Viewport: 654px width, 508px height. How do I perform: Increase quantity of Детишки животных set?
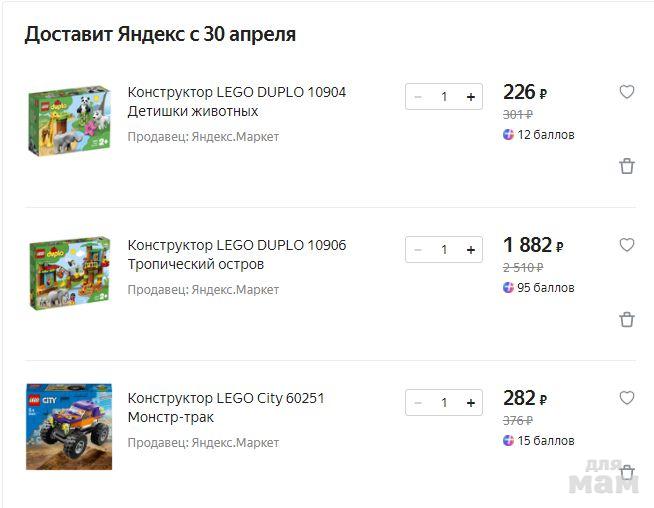[x=470, y=97]
